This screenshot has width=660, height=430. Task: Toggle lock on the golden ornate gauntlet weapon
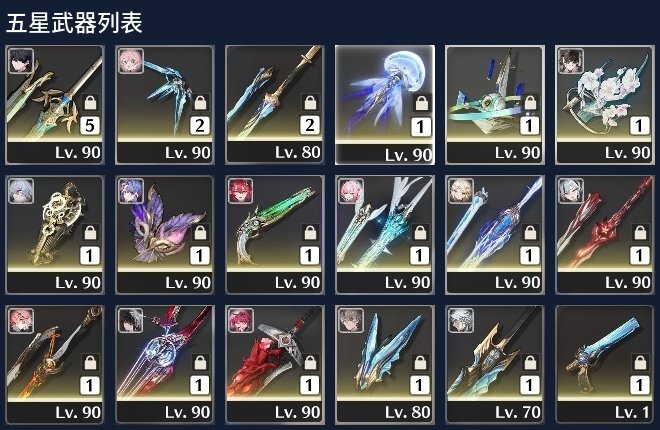click(x=90, y=233)
